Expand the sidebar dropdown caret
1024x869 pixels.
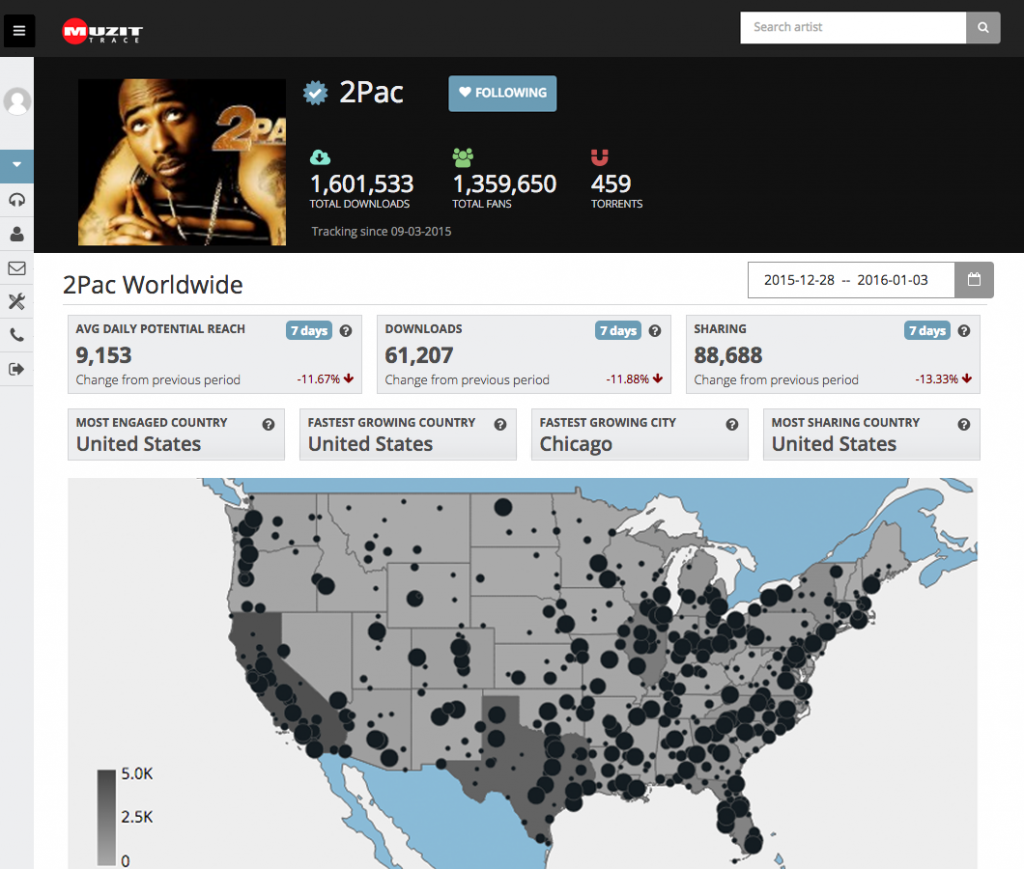(x=17, y=164)
